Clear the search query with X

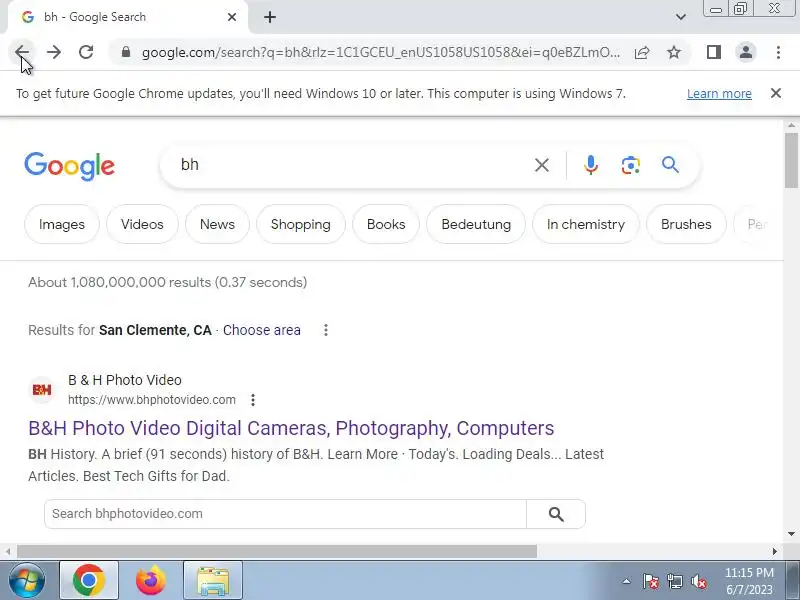(x=542, y=165)
